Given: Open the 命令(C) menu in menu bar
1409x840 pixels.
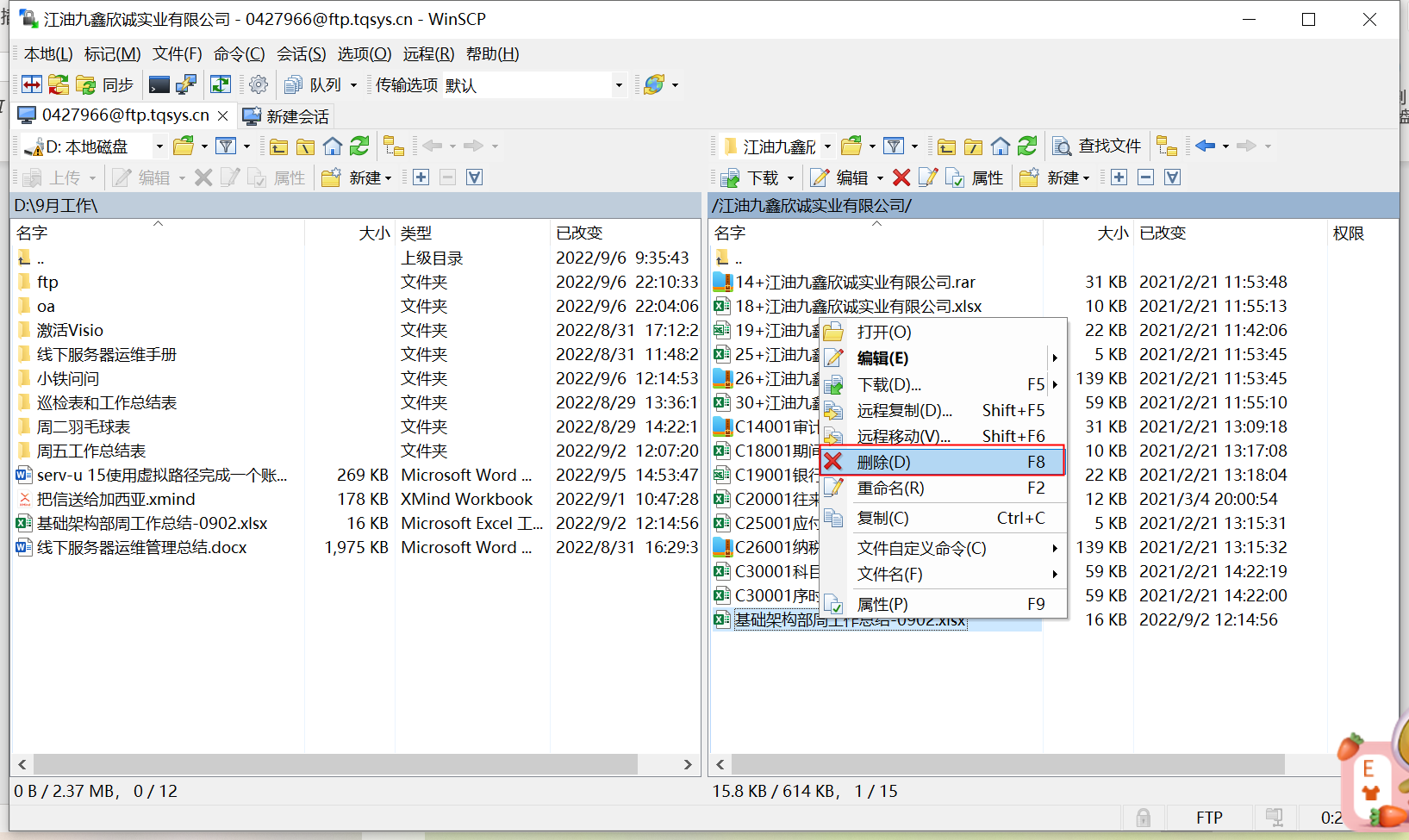Looking at the screenshot, I should (239, 54).
